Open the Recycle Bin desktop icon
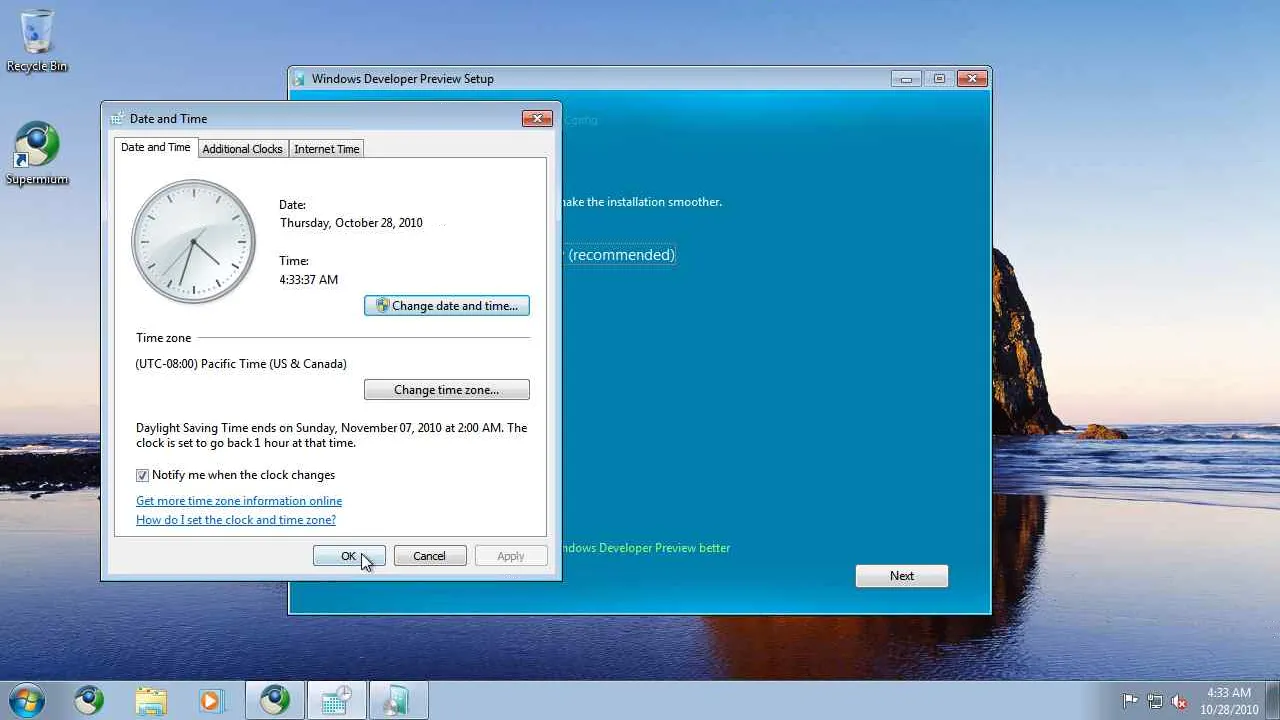Viewport: 1280px width, 720px height. (37, 40)
